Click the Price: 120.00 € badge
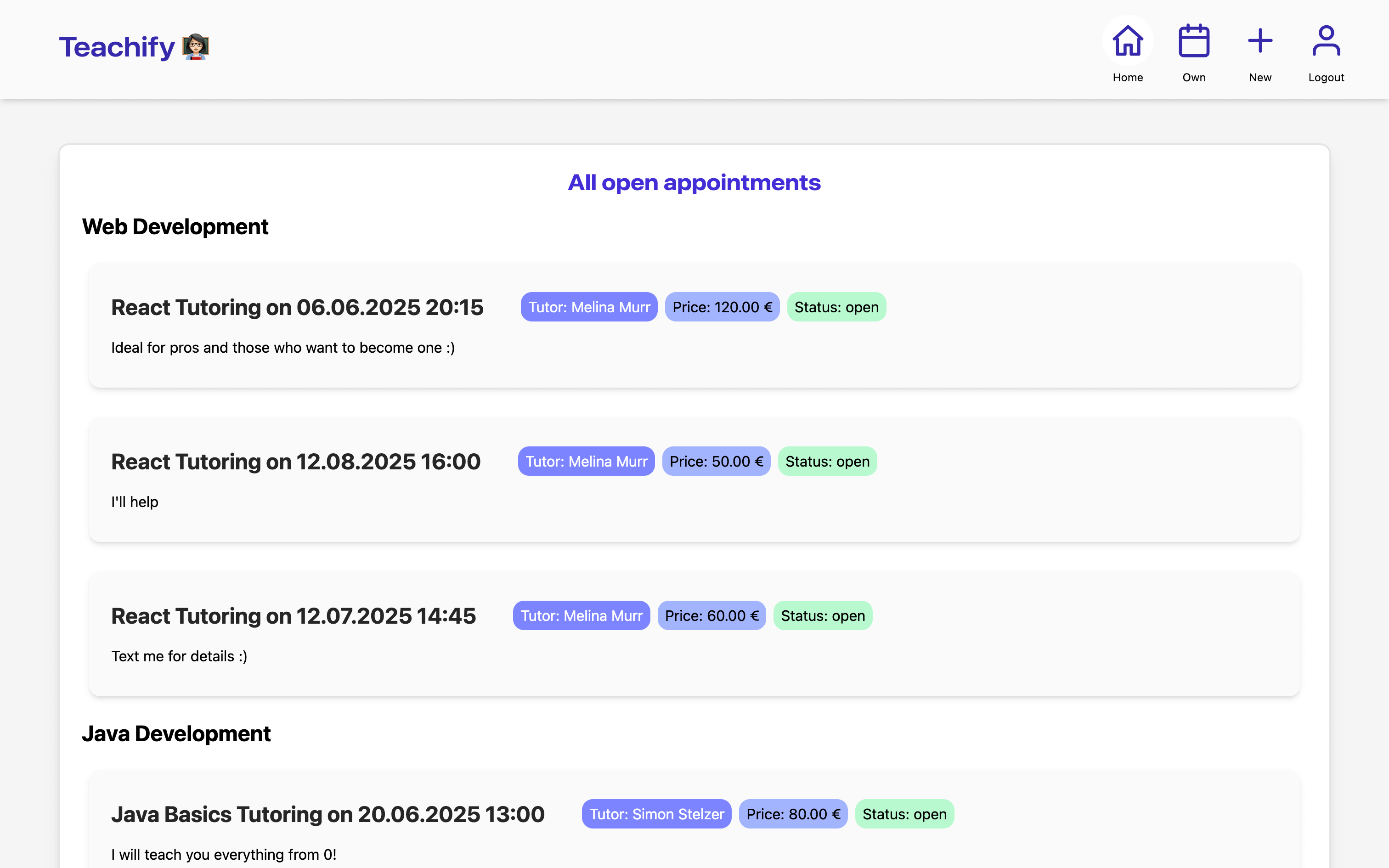 [x=722, y=307]
